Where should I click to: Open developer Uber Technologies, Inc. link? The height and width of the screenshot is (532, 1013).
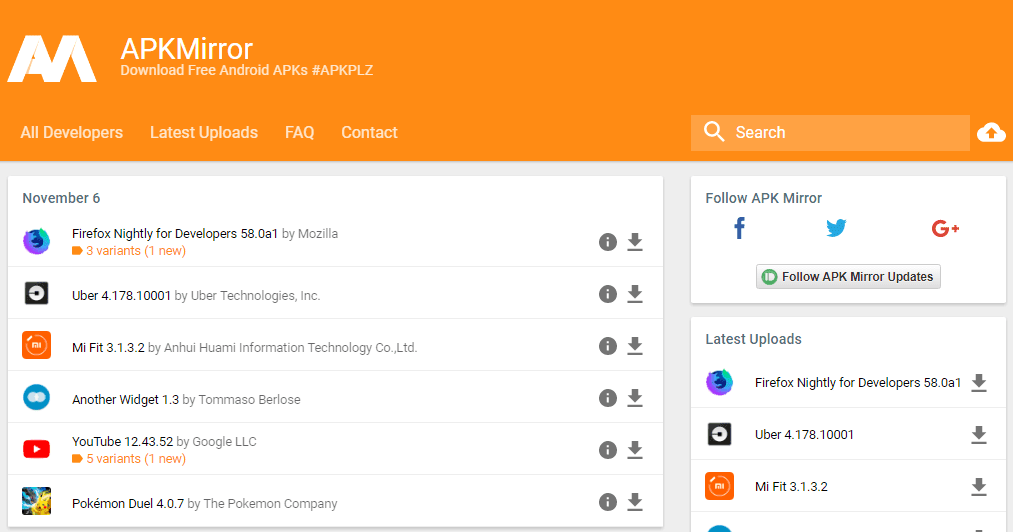255,295
